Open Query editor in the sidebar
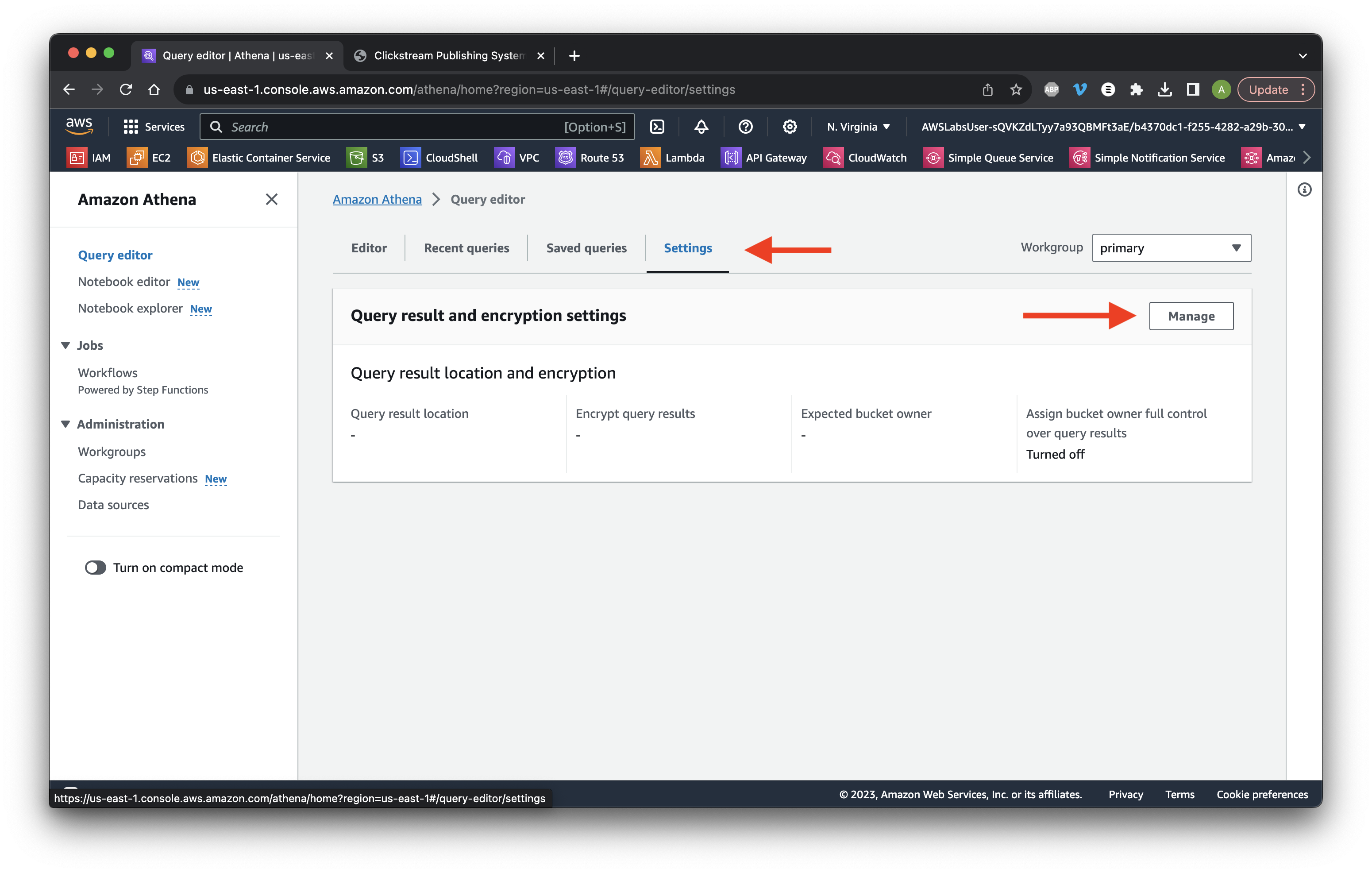1372x873 pixels. (x=115, y=255)
